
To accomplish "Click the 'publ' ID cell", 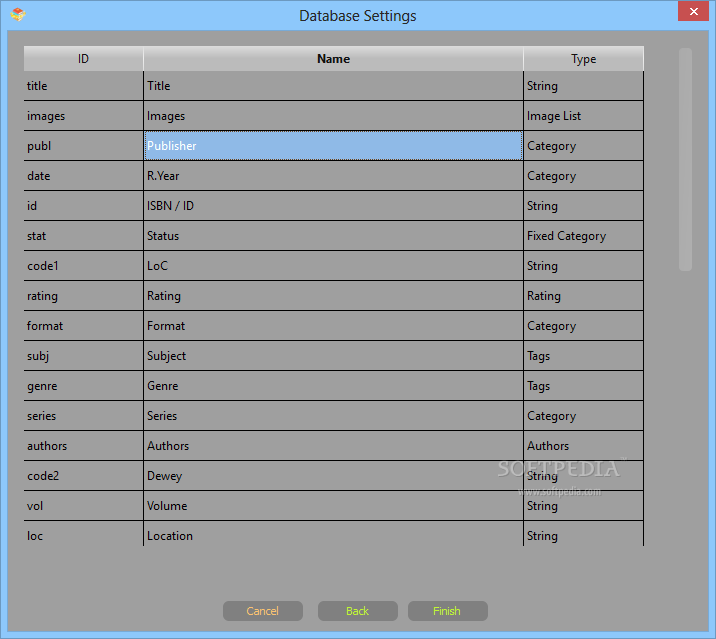I will (84, 146).
